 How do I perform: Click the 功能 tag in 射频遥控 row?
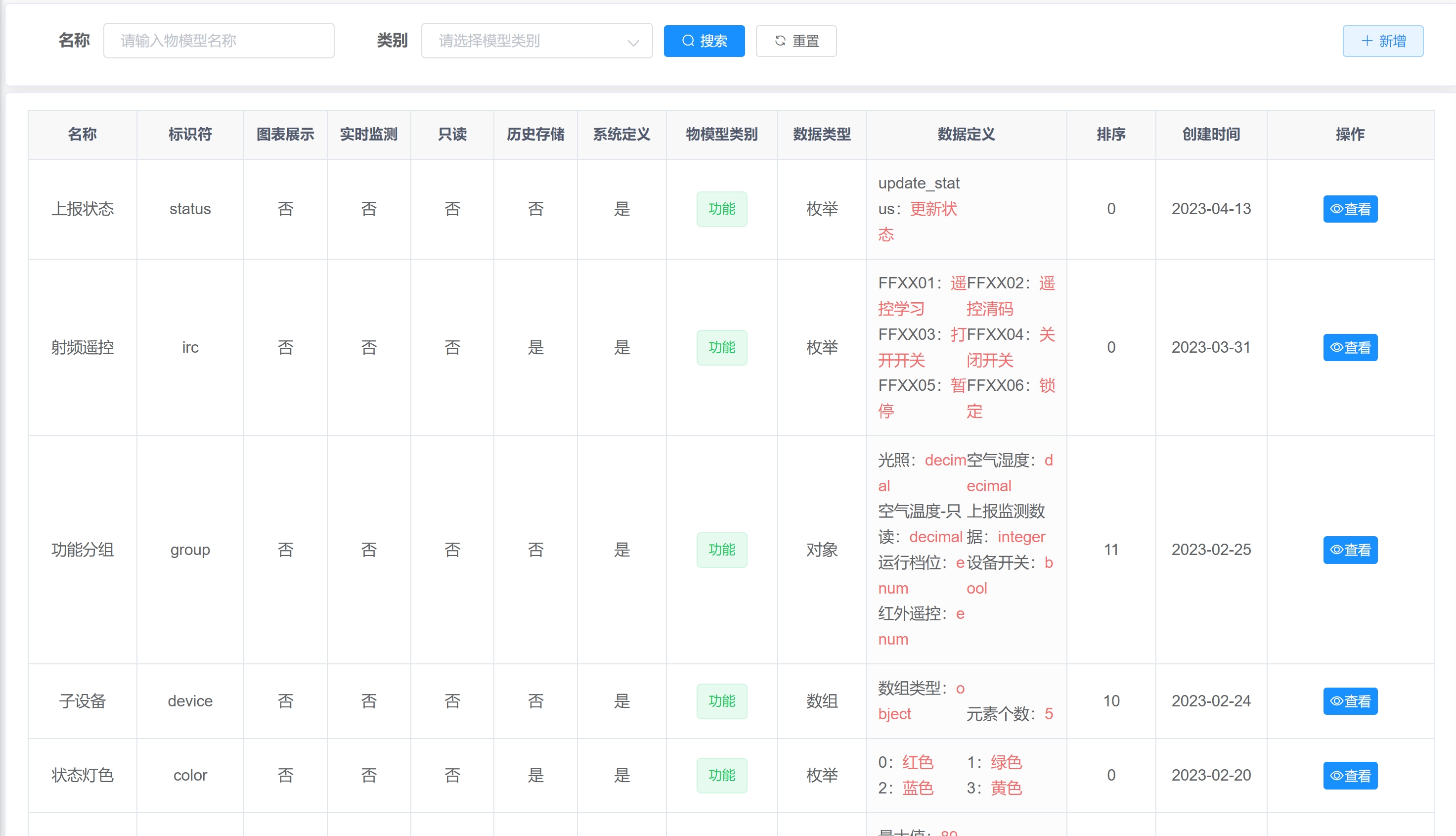tap(722, 347)
